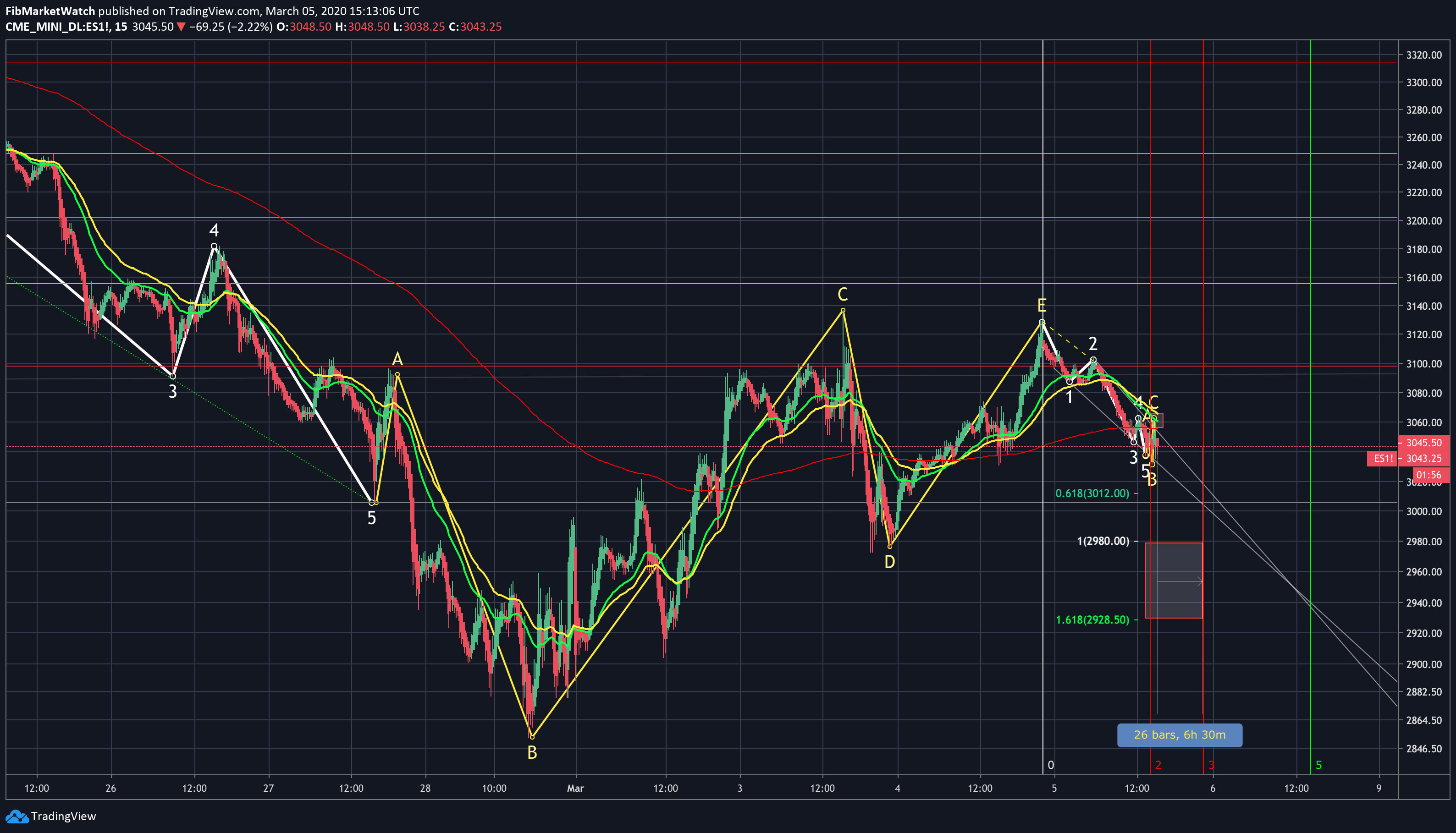
Task: Click the red 3 time-zone marker at bottom
Action: (1211, 765)
